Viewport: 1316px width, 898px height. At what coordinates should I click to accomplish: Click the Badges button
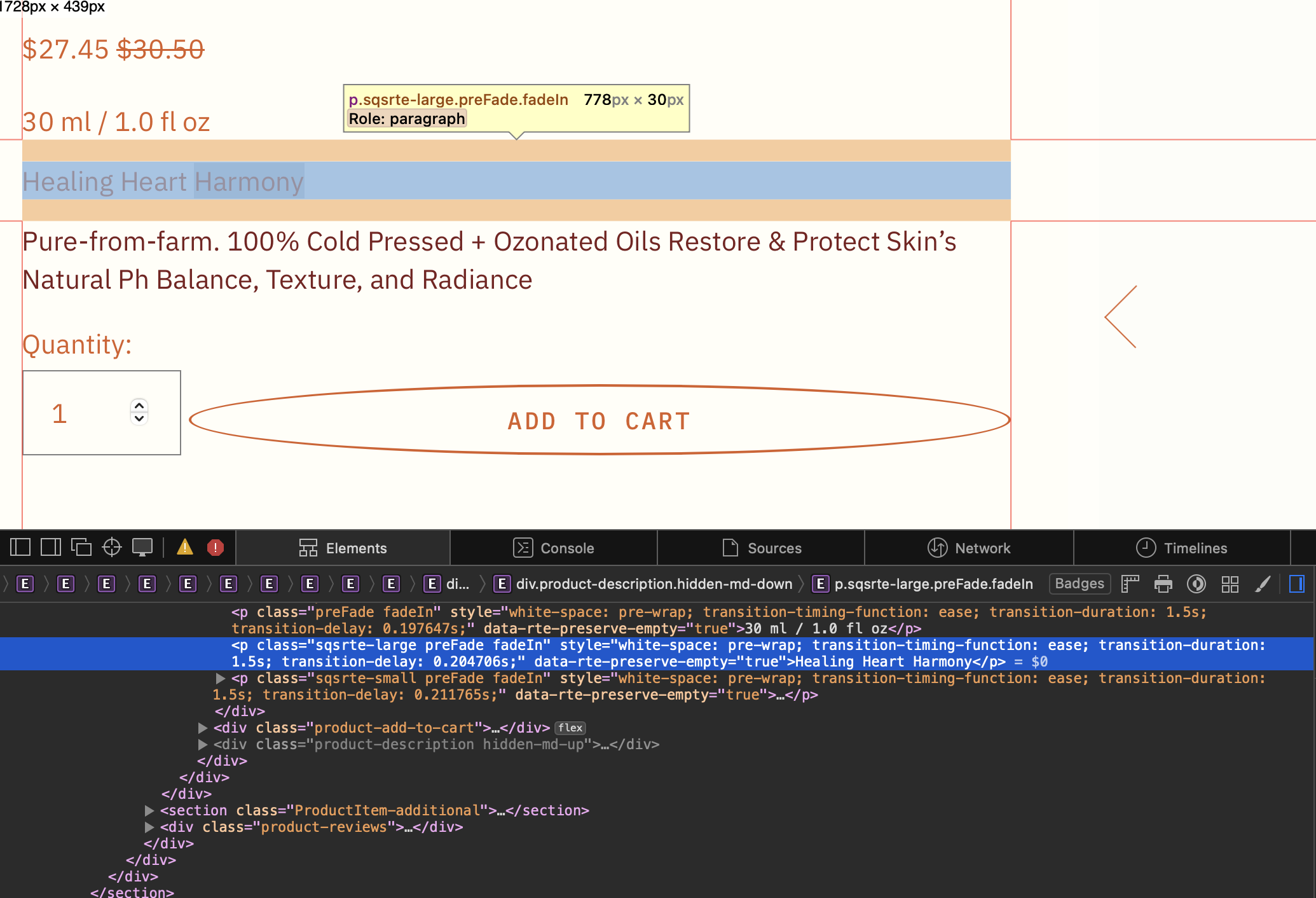click(x=1080, y=584)
